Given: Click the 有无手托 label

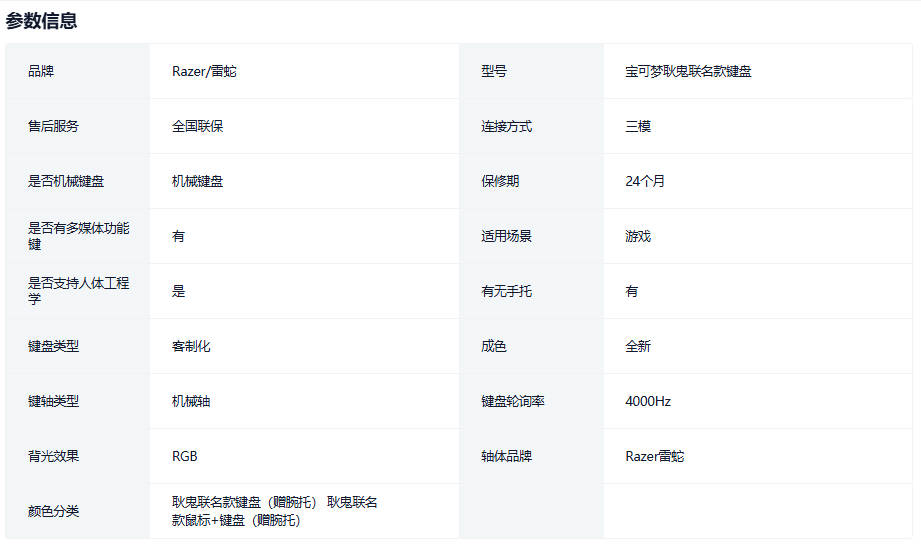Looking at the screenshot, I should [x=506, y=291].
